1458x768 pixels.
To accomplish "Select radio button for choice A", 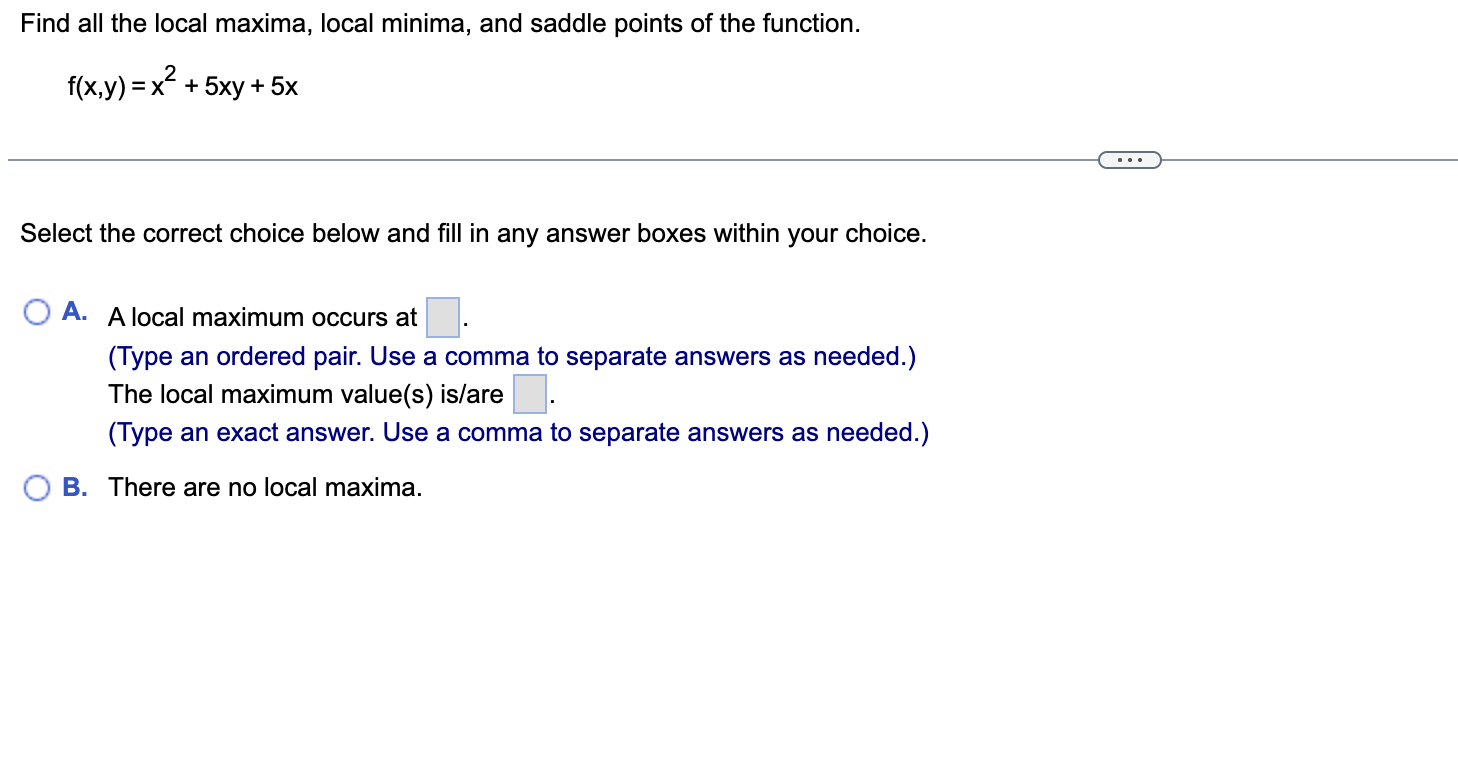I will 36,312.
